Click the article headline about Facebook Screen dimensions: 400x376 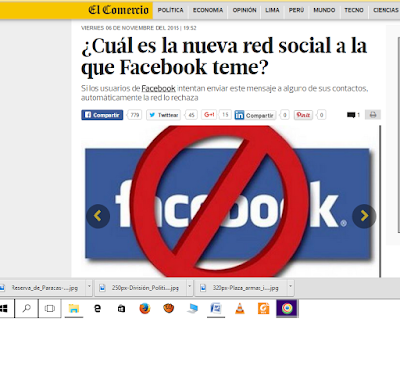224,56
